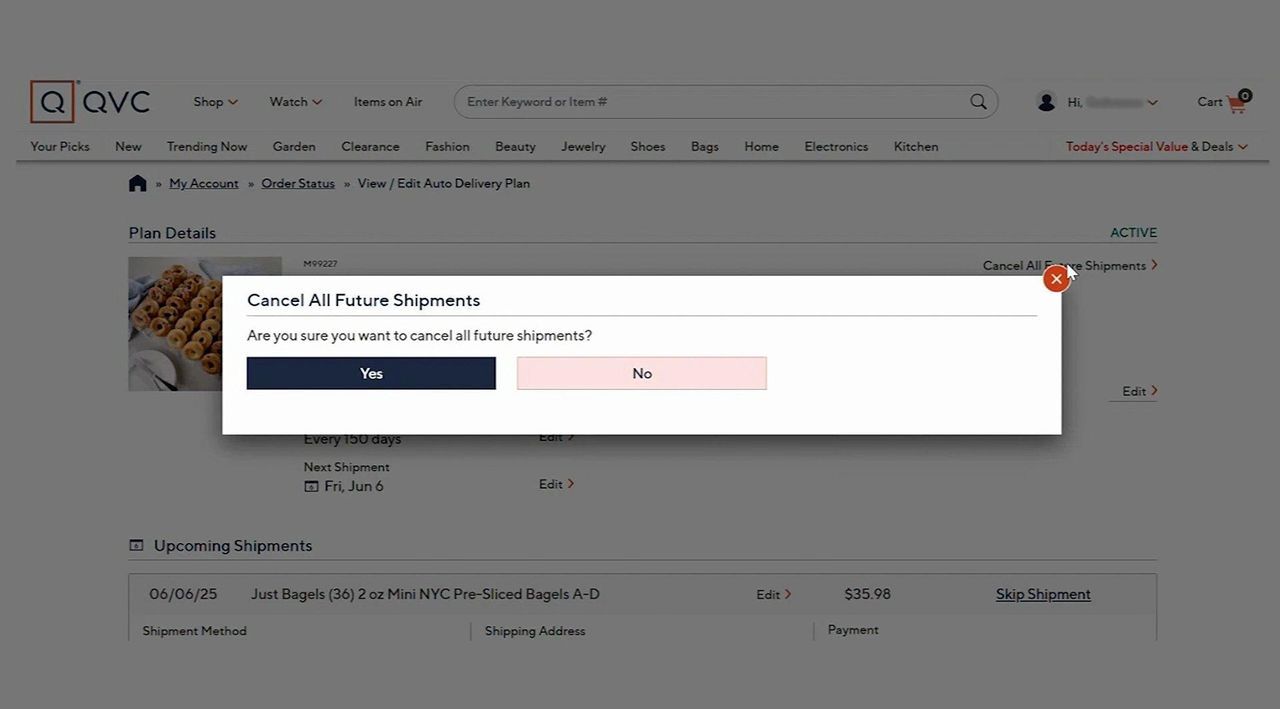Open the Jewelry category
Viewport: 1280px width, 709px height.
(583, 146)
